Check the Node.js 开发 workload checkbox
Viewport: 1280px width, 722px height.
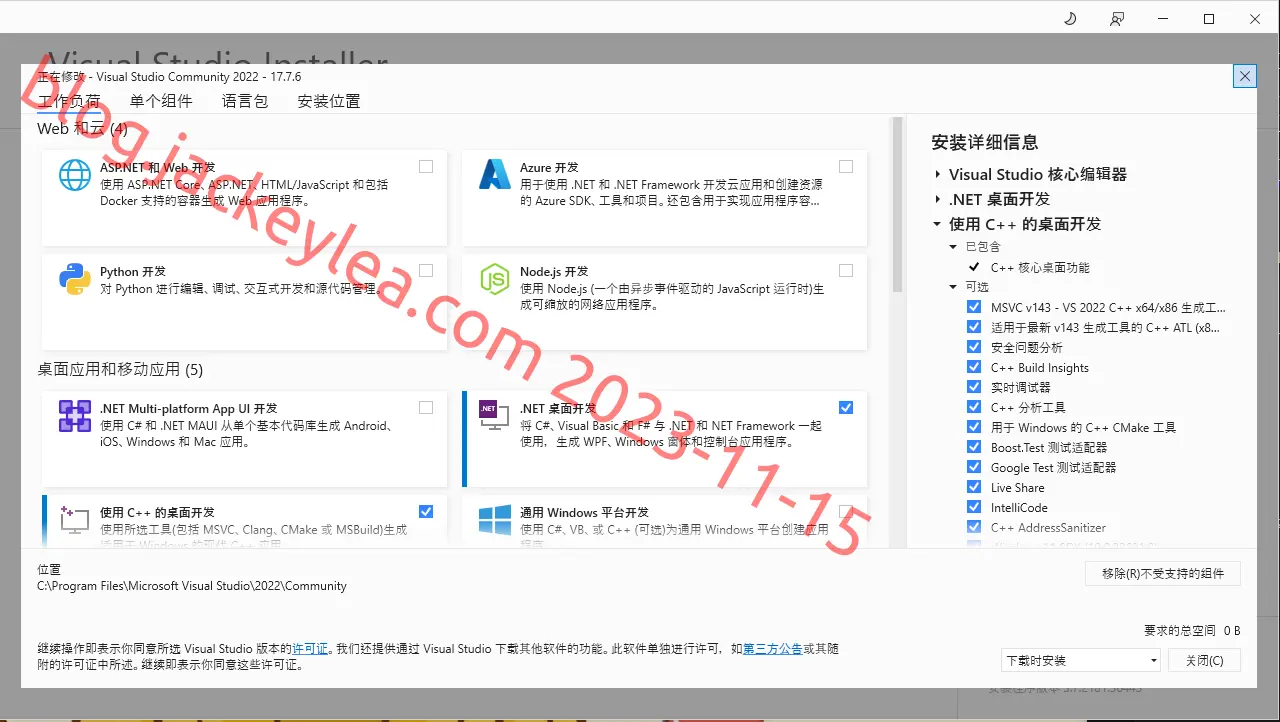[x=846, y=271]
